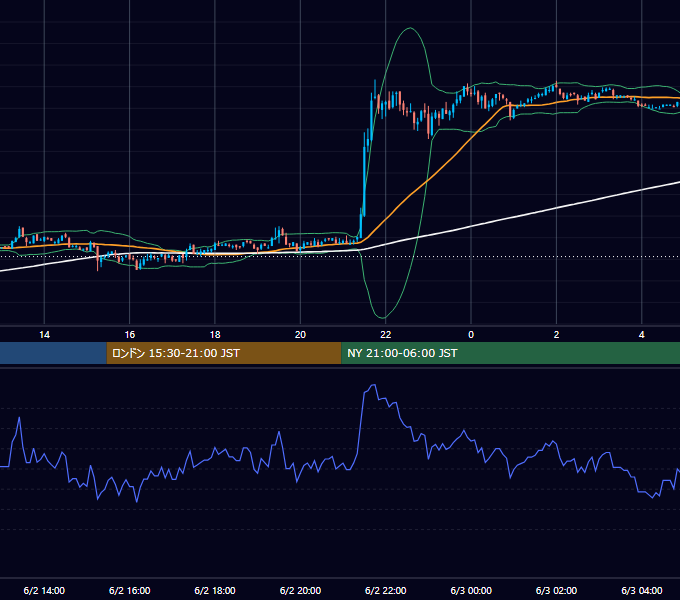Image resolution: width=680 pixels, height=600 pixels.
Task: Click the 0 hour label on upper axis
Action: point(471,335)
